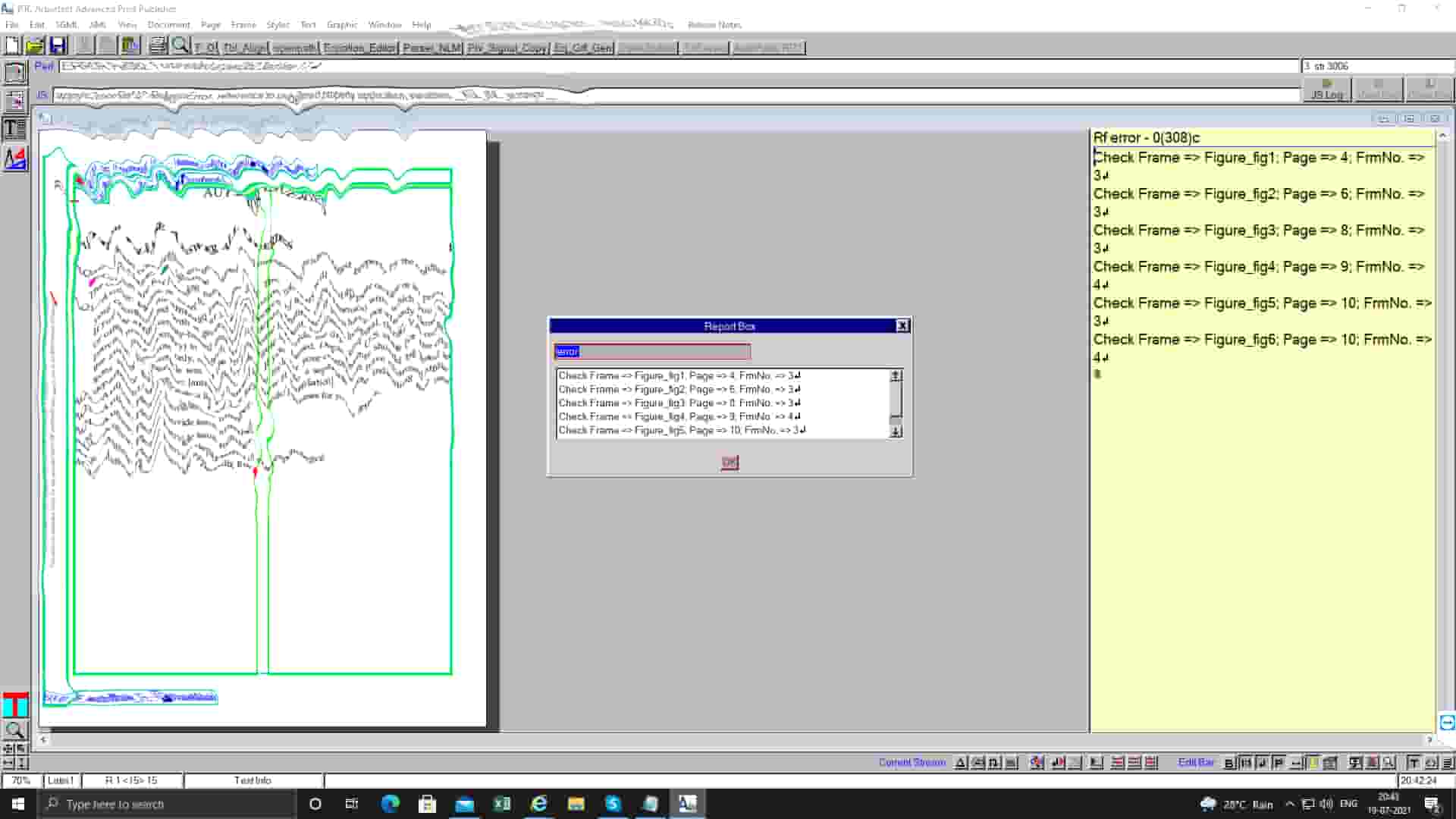Image resolution: width=1456 pixels, height=819 pixels.
Task: Open the Equation_Editor toolbar button
Action: point(359,48)
